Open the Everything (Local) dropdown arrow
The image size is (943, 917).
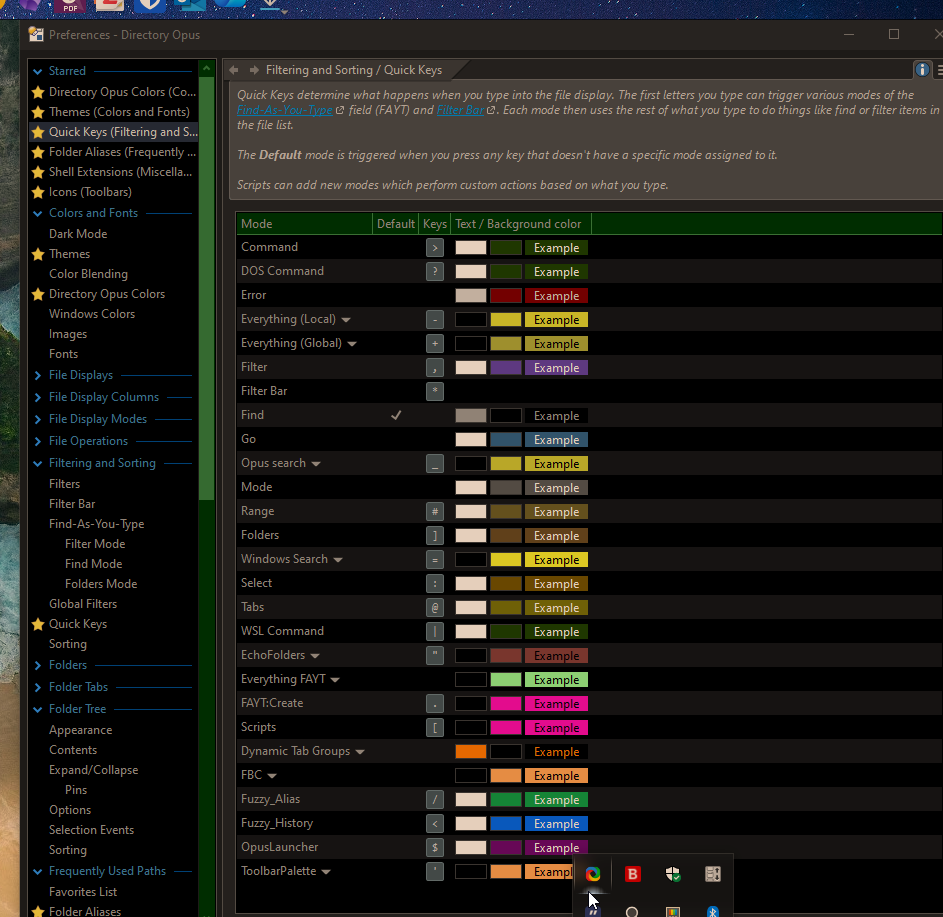pyautogui.click(x=346, y=320)
